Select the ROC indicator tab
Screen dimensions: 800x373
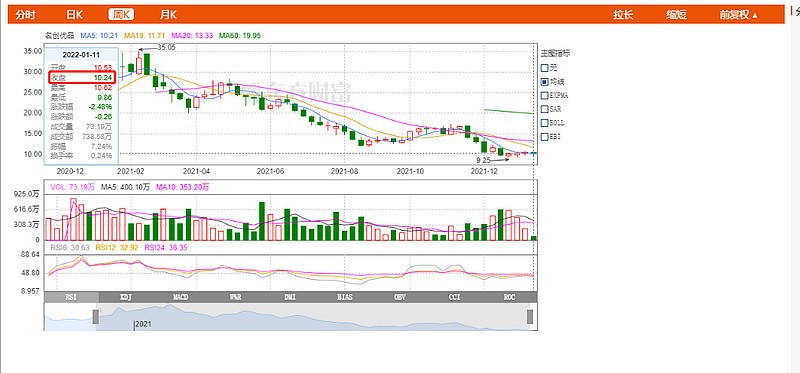click(x=509, y=297)
